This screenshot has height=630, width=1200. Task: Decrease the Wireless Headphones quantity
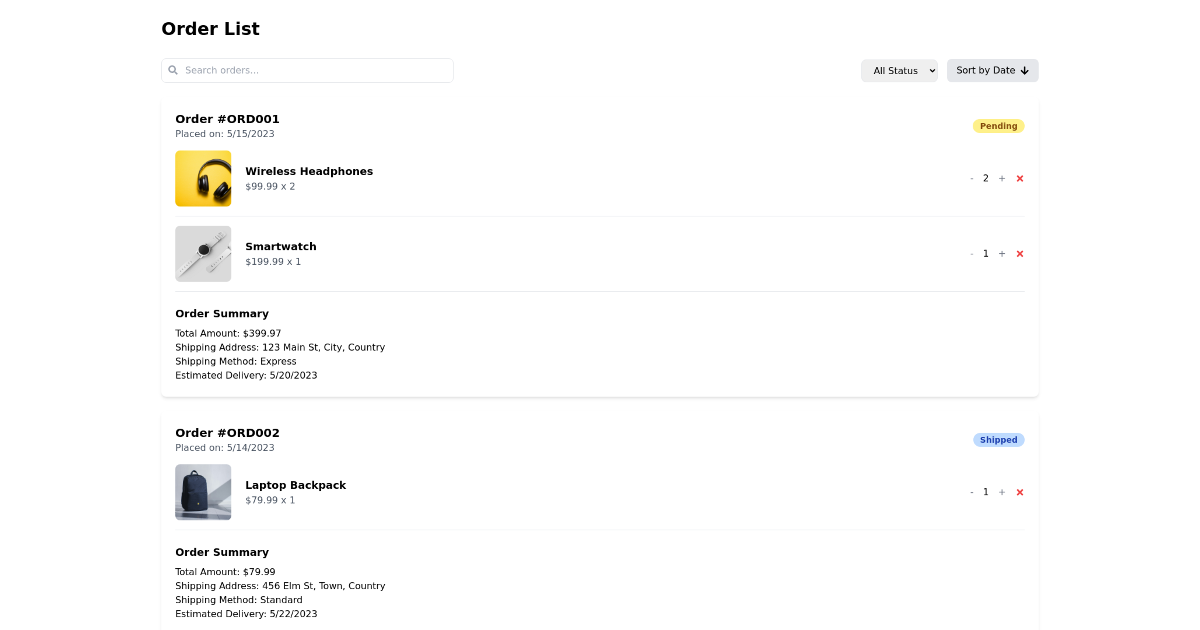click(x=971, y=178)
